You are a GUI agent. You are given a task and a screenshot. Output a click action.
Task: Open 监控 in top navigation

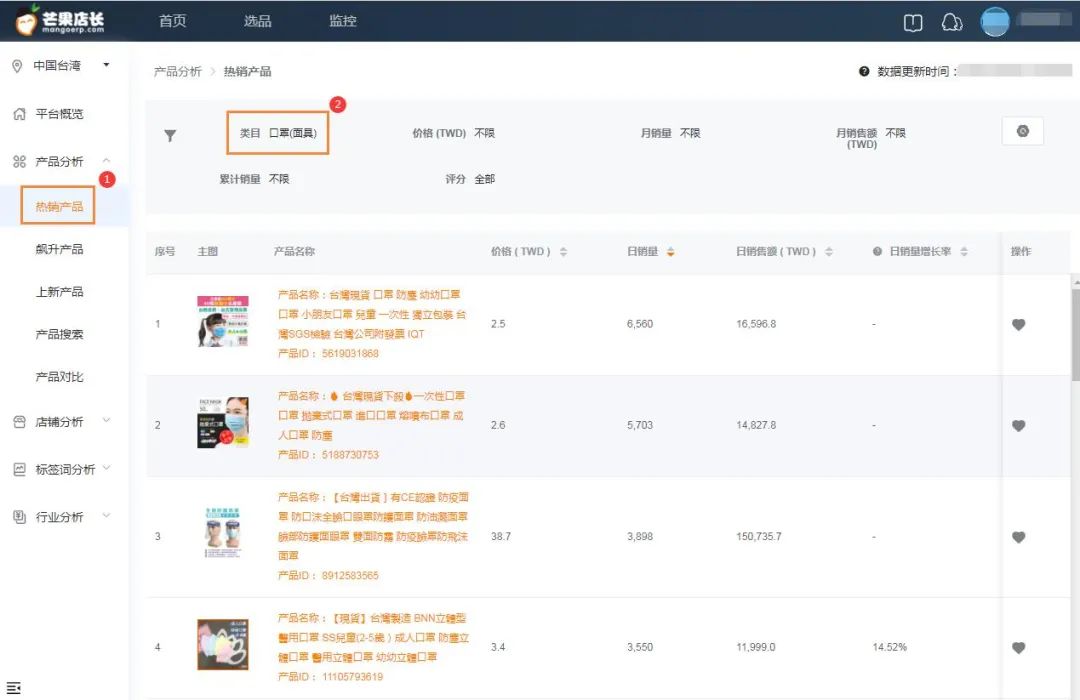click(x=342, y=21)
